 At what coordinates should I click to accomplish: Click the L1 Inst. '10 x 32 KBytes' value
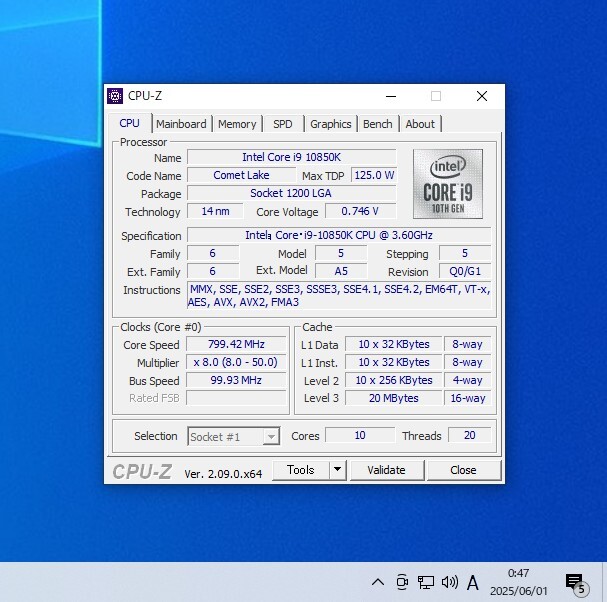click(394, 362)
